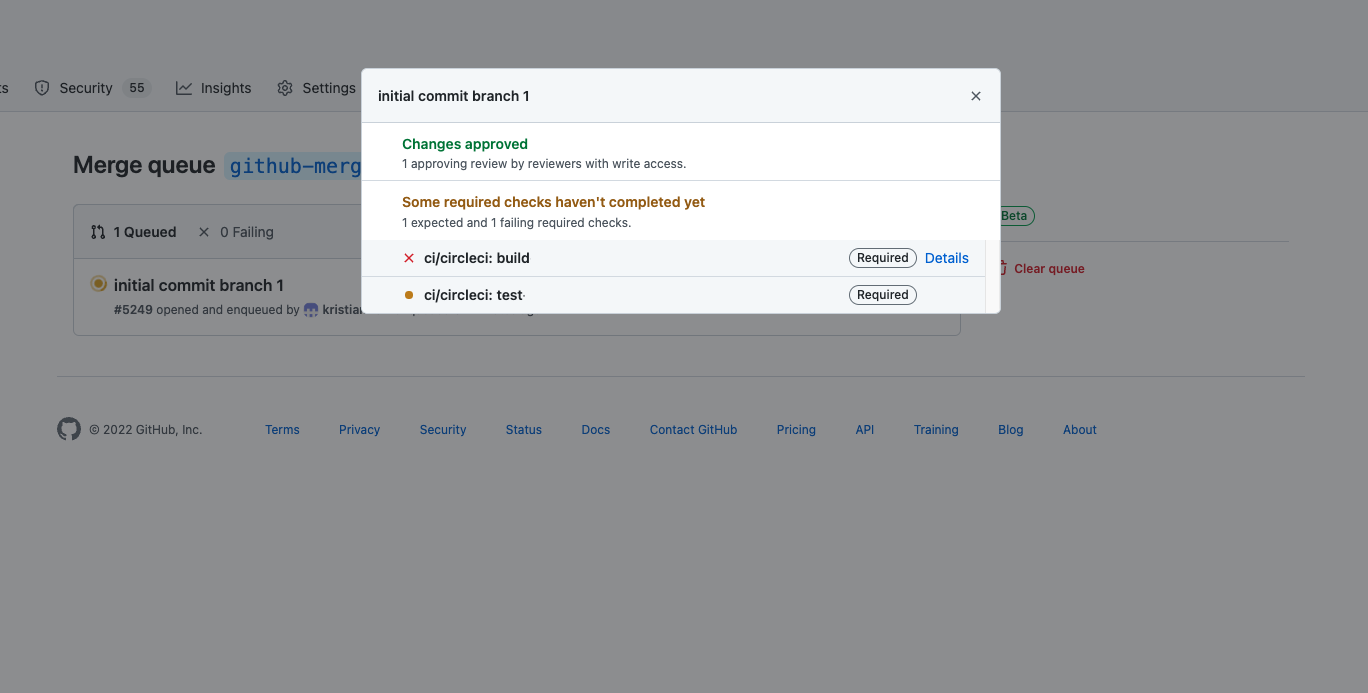Open the Insights tab
Screen dimensions: 1368x693
pos(226,88)
